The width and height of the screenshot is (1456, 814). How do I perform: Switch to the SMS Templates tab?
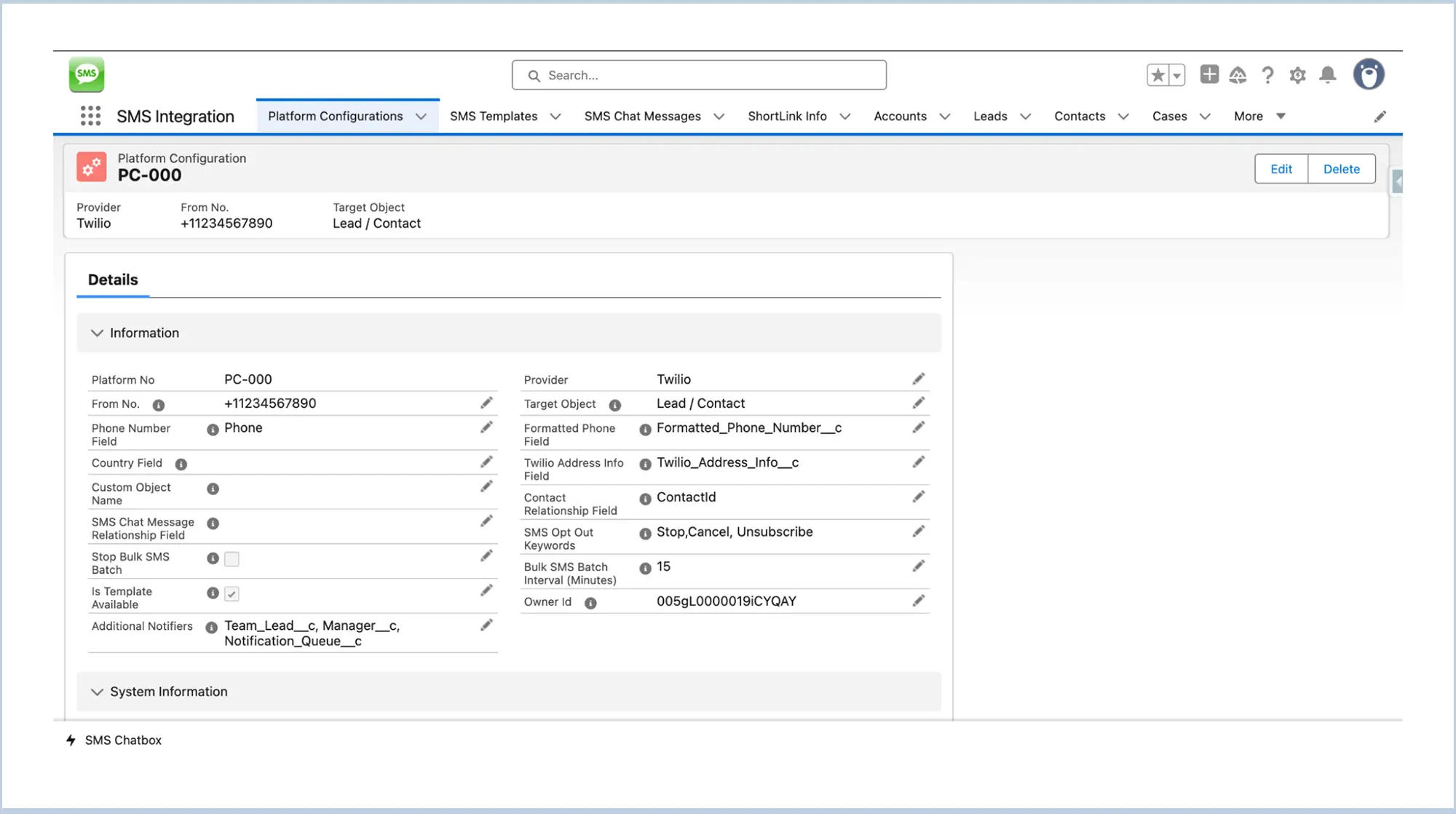[494, 116]
